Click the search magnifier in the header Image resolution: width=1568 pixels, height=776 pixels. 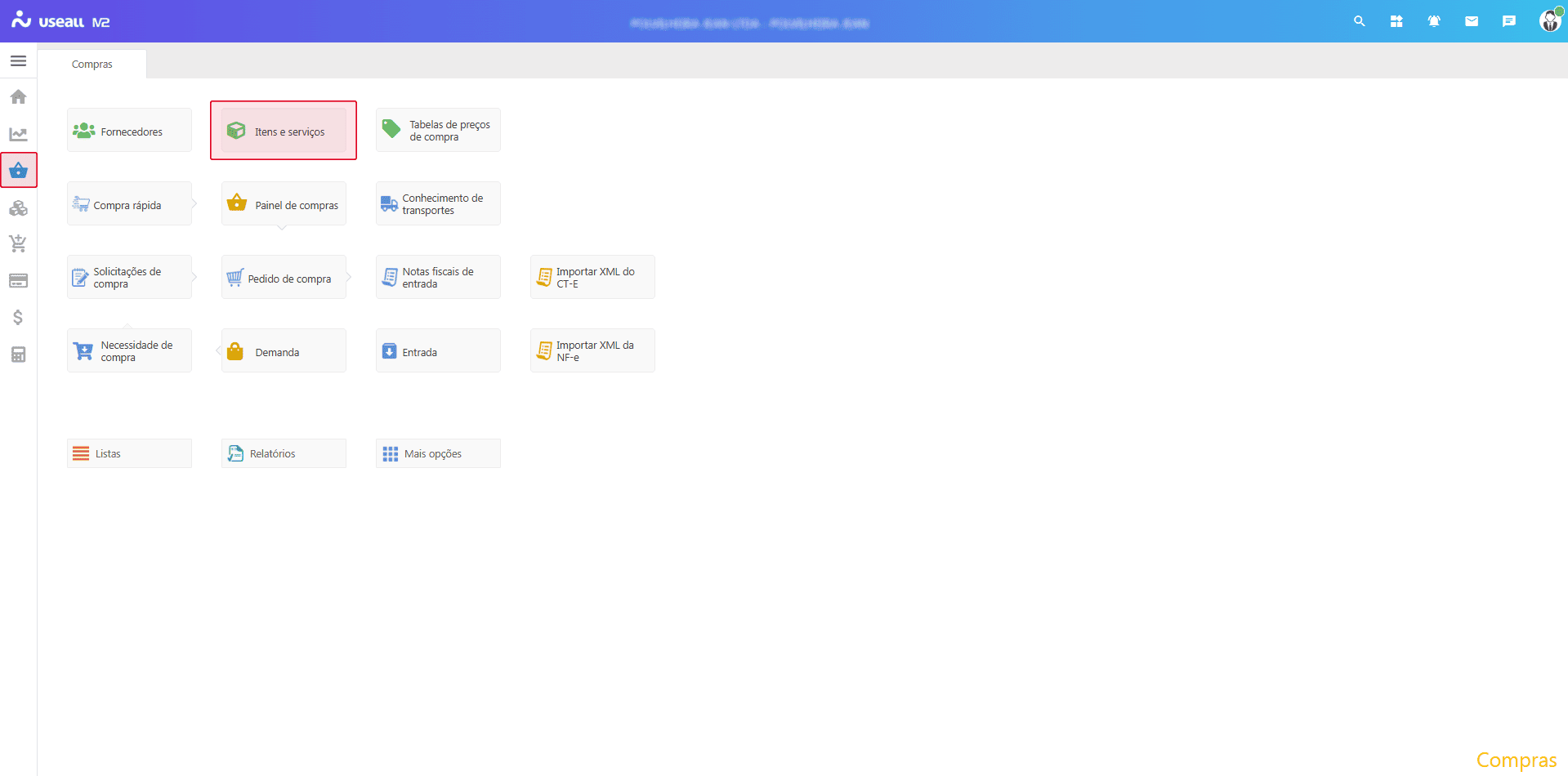pyautogui.click(x=1359, y=21)
